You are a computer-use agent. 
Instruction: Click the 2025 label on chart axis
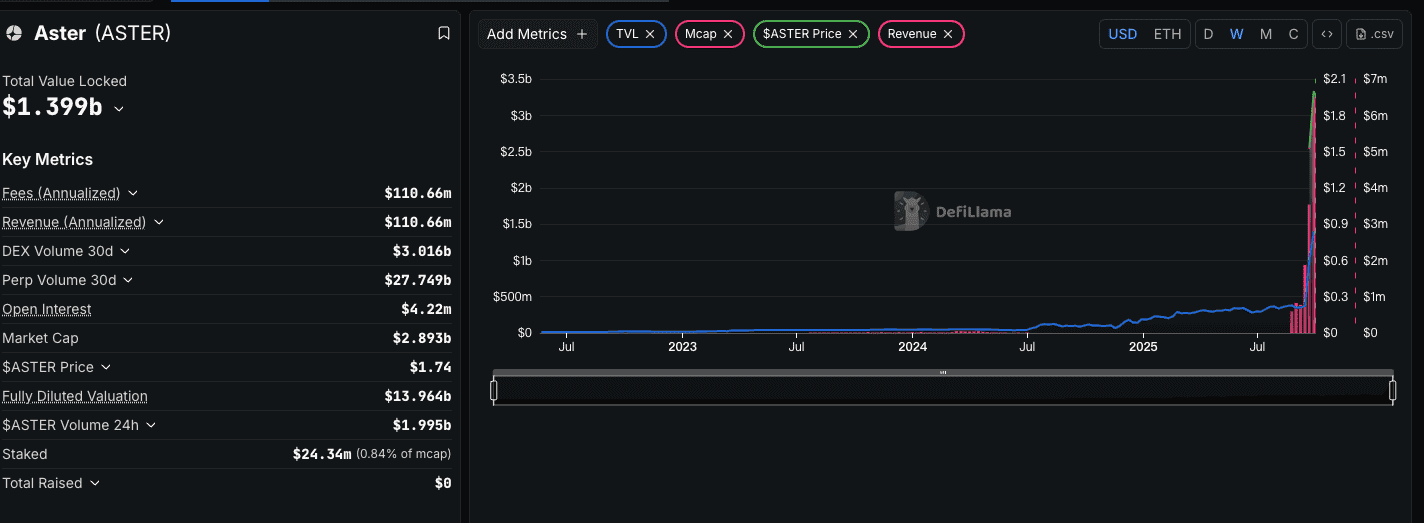pyautogui.click(x=1143, y=347)
